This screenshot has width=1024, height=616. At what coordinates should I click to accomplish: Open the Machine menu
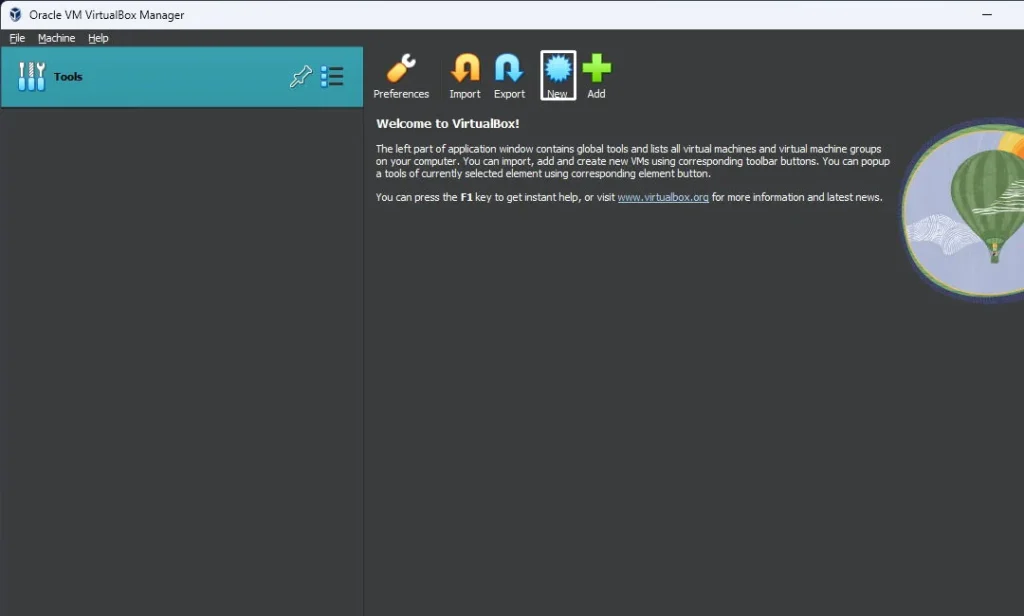(56, 38)
